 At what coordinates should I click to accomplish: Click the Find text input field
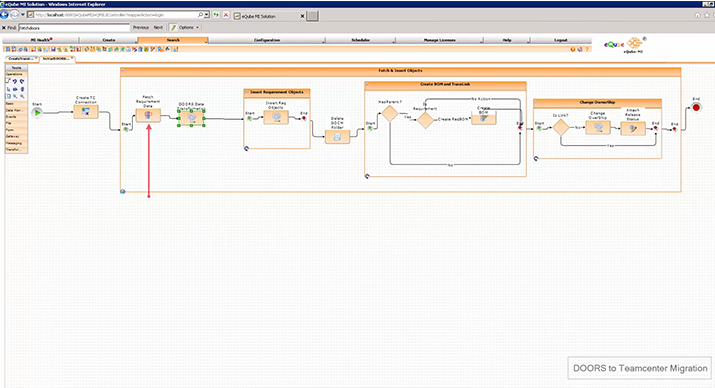74,28
